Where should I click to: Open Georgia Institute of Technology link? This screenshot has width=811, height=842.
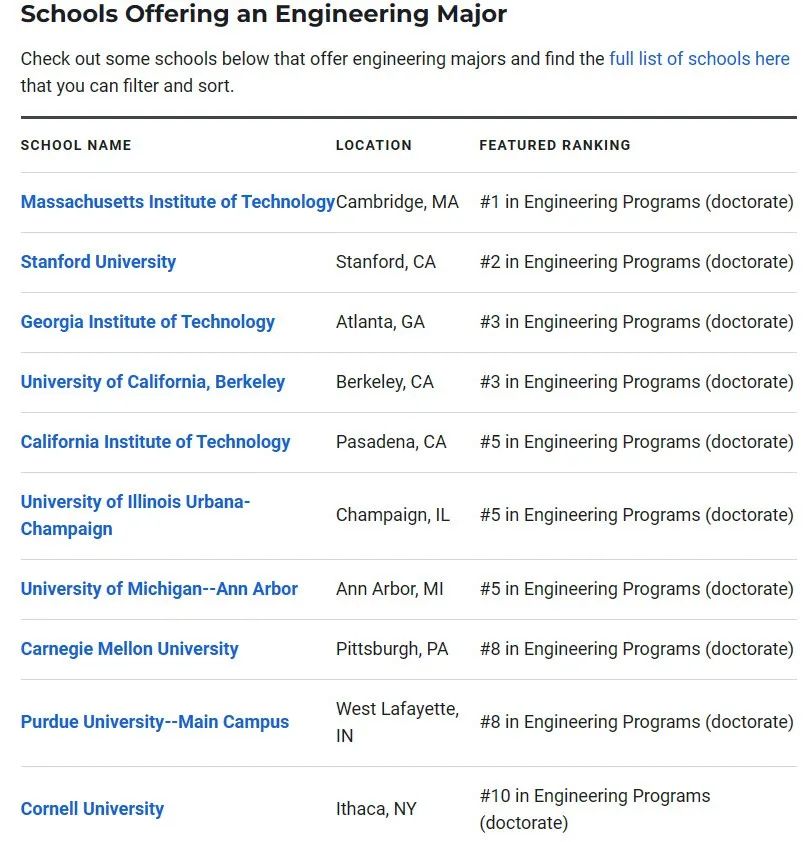pyautogui.click(x=148, y=322)
